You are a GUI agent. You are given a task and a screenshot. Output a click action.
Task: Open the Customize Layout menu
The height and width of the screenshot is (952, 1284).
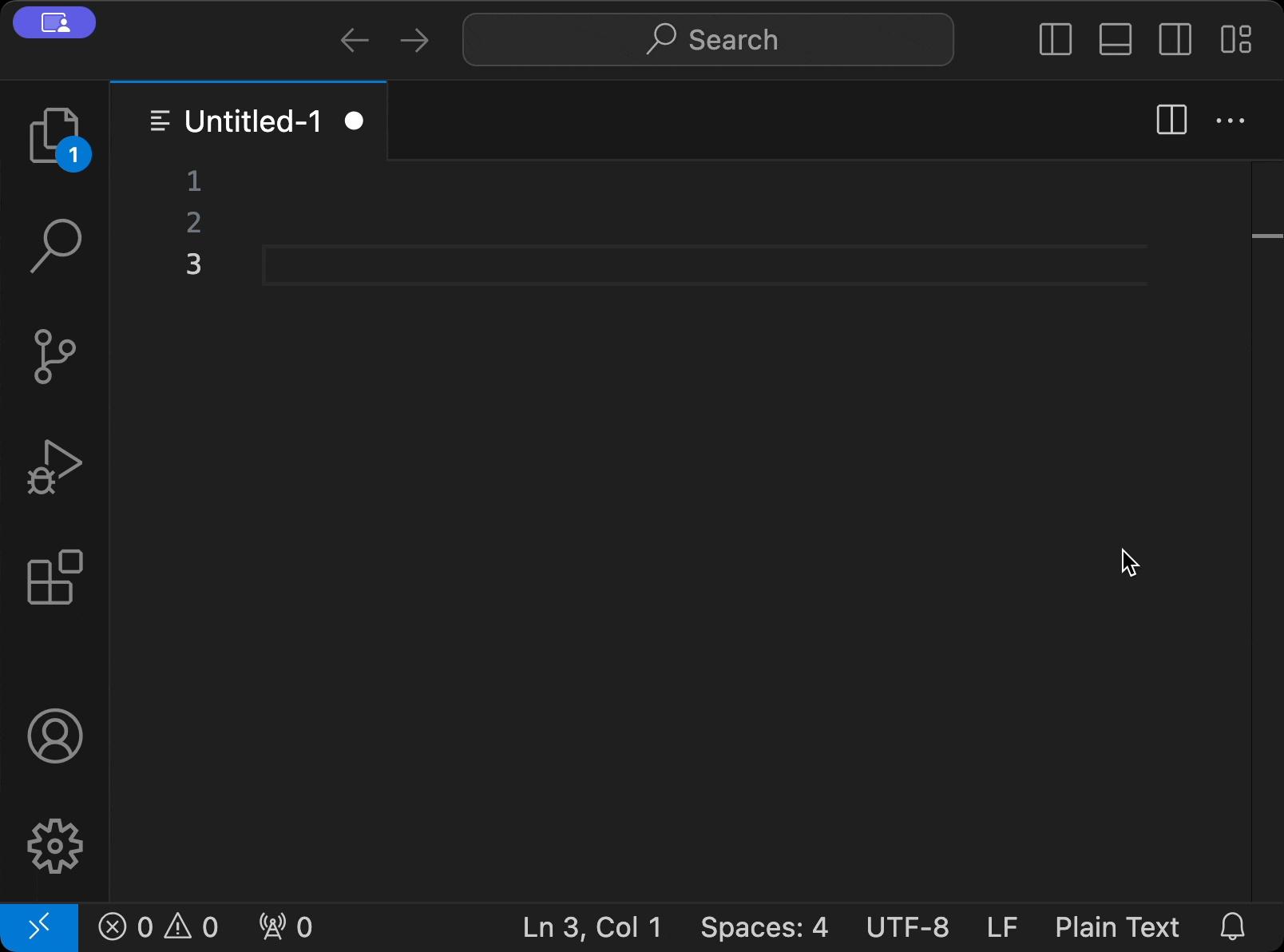click(x=1235, y=39)
